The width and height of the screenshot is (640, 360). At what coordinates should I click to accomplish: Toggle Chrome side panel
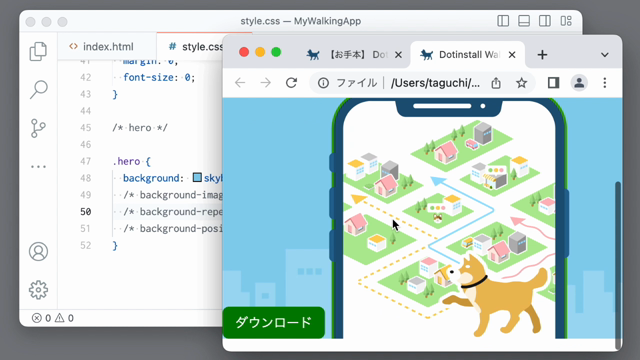(x=553, y=83)
